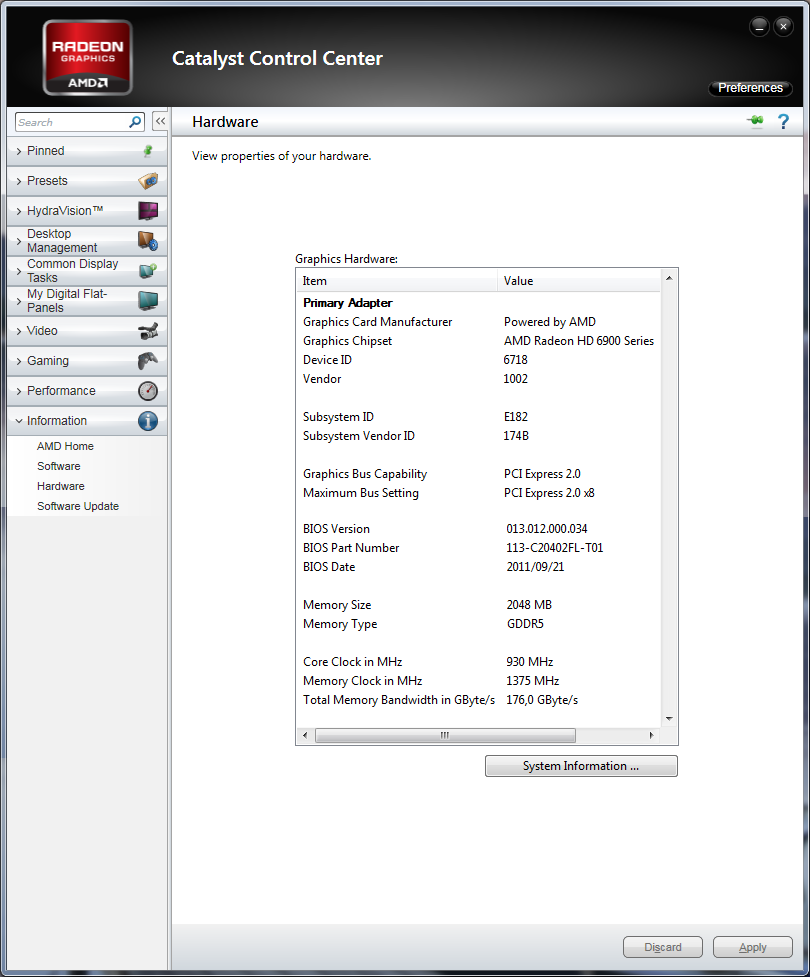Click the hardware list scroll-down arrow

pyautogui.click(x=669, y=718)
